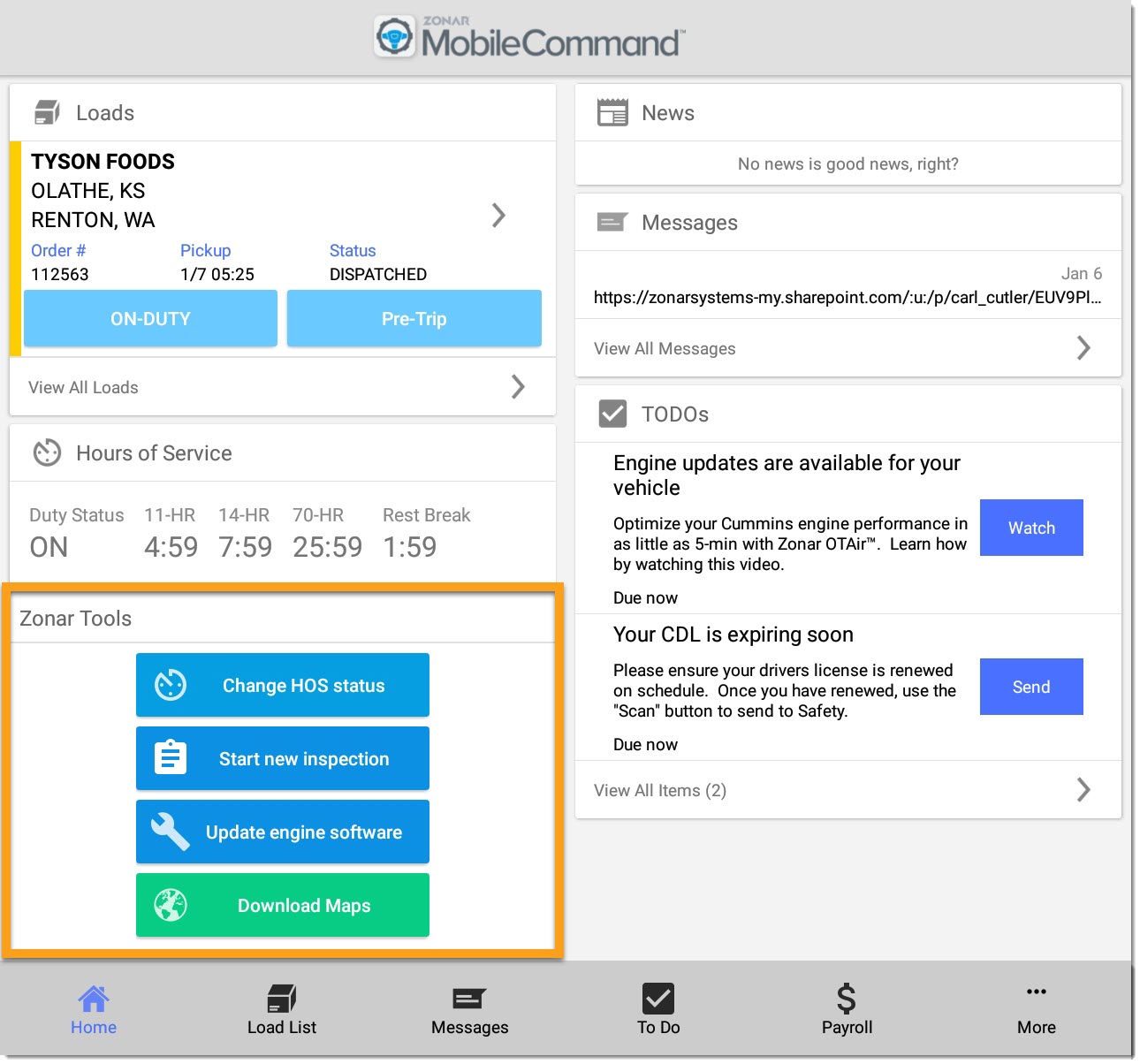
Task: Open the Payroll tab label
Action: point(847,1028)
